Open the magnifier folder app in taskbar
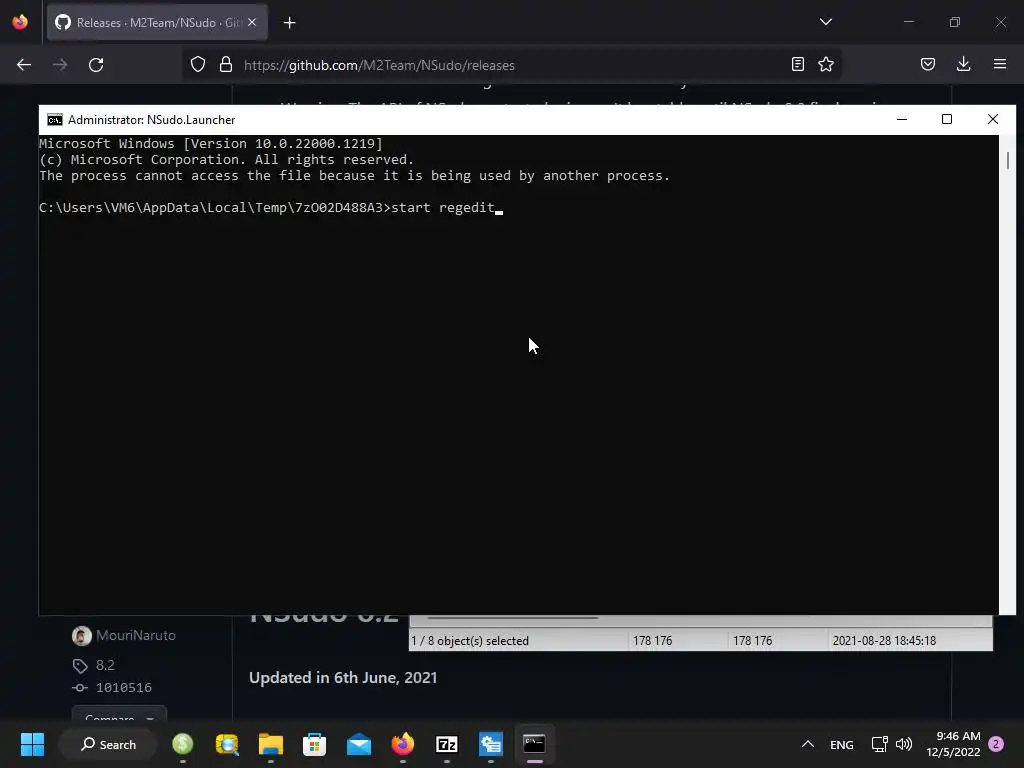Image resolution: width=1024 pixels, height=768 pixels. [227, 744]
